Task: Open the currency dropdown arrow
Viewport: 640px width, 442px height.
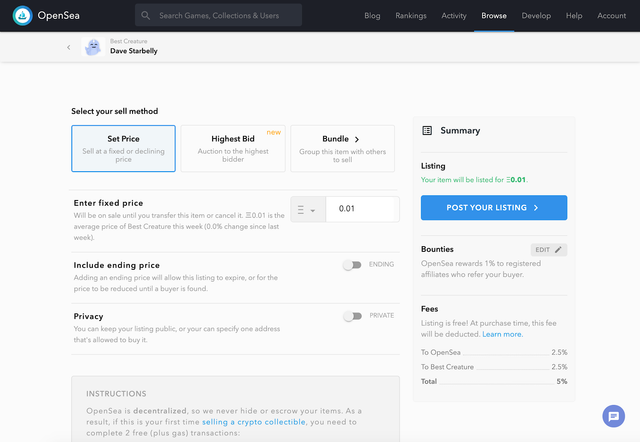Action: pos(313,211)
